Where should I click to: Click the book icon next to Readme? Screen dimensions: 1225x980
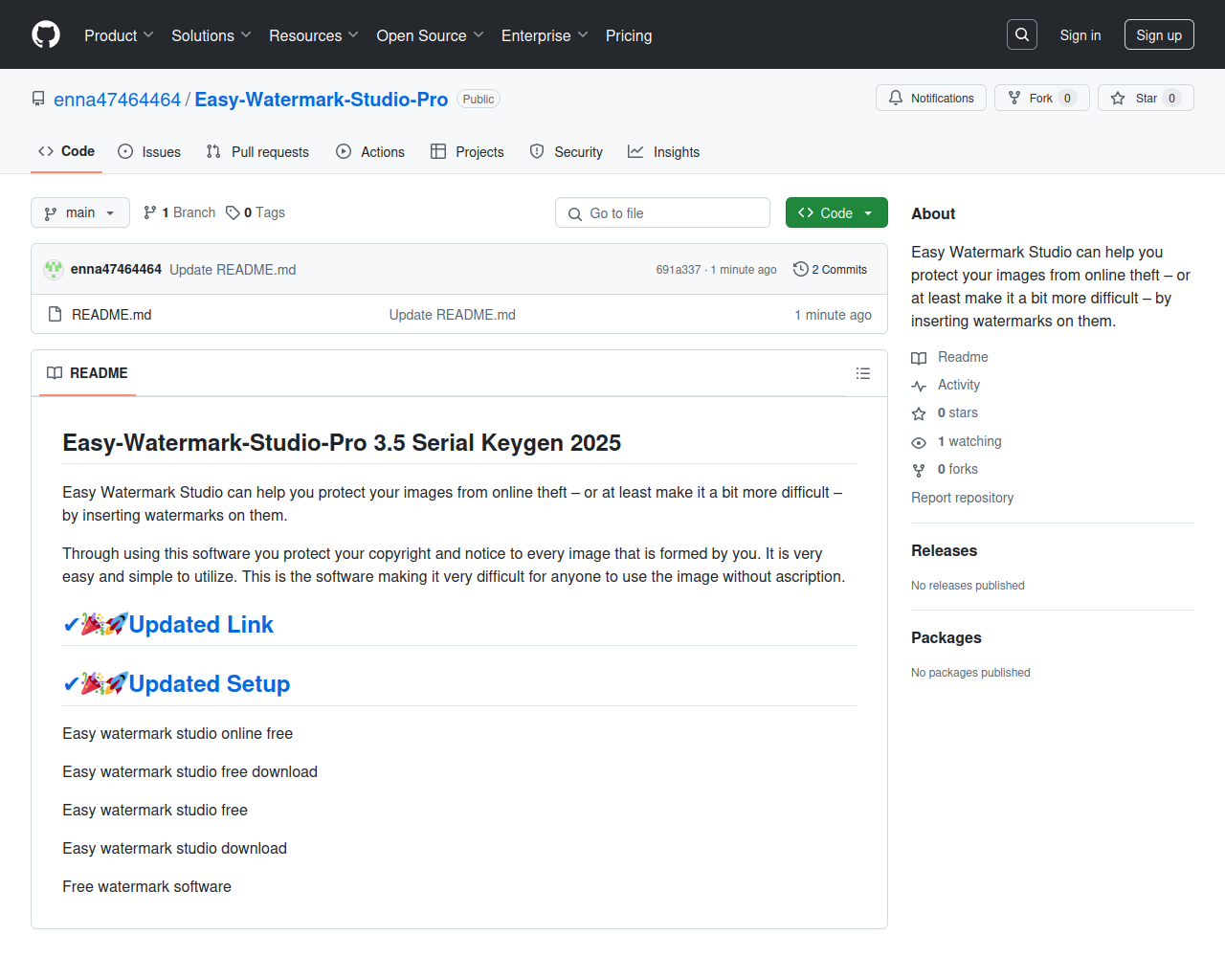[x=919, y=358]
